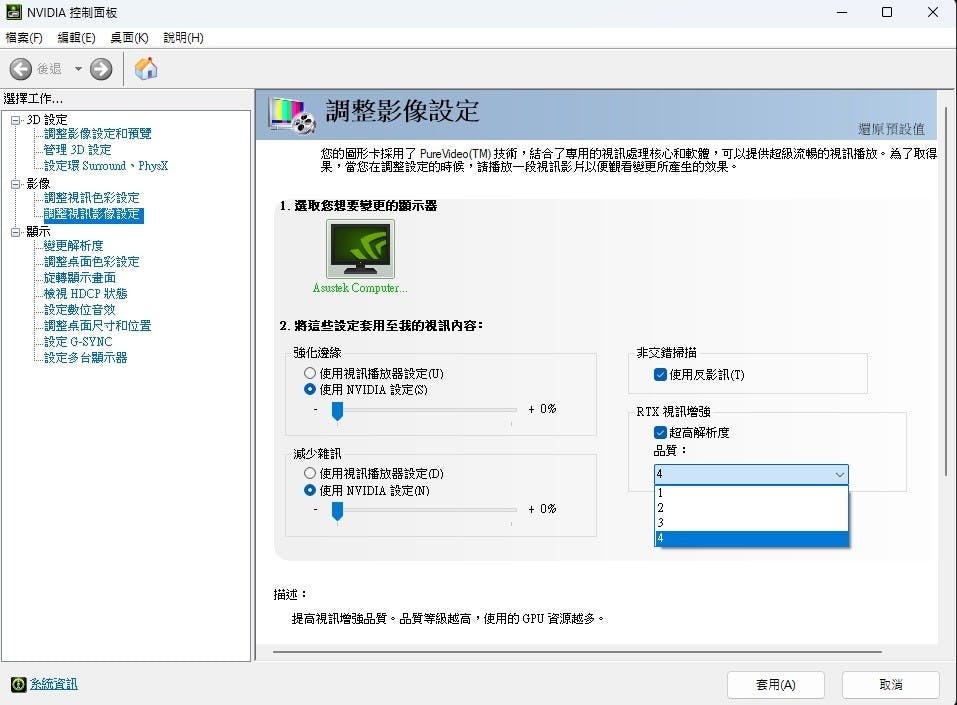Open 調整桌面色彩設定 page
This screenshot has width=957, height=705.
92,261
